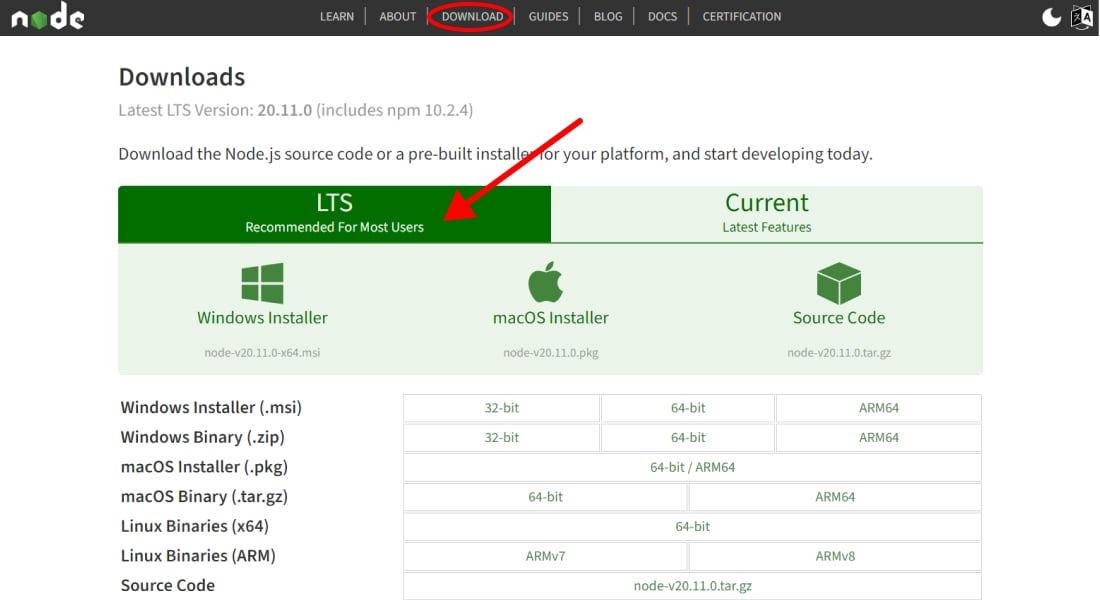Download macOS Installer 64-bit / ARM64
Viewport: 1100px width, 600px height.
coord(692,467)
